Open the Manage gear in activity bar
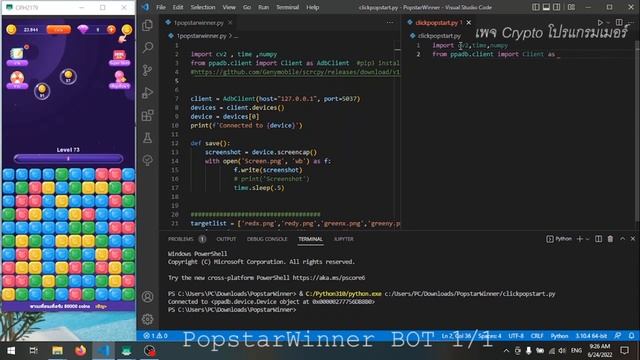640x360 pixels. point(148,319)
